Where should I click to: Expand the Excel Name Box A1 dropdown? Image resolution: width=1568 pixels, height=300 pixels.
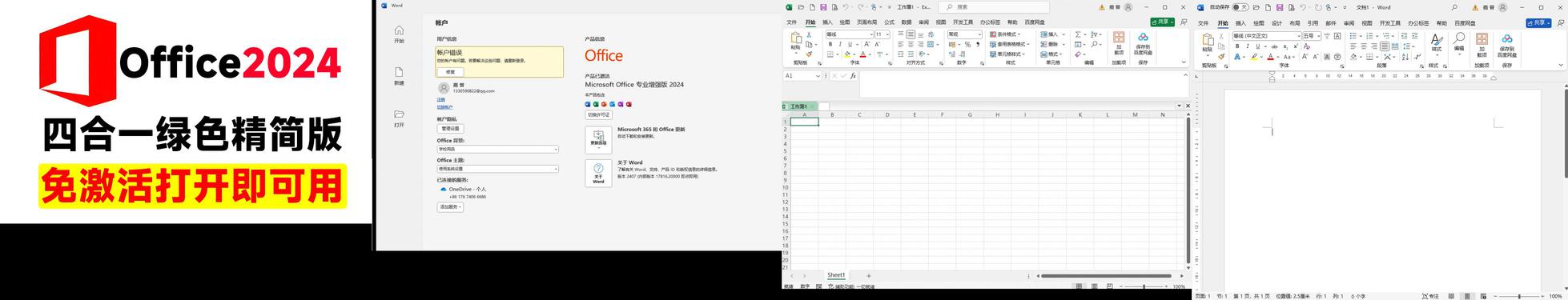(x=818, y=76)
